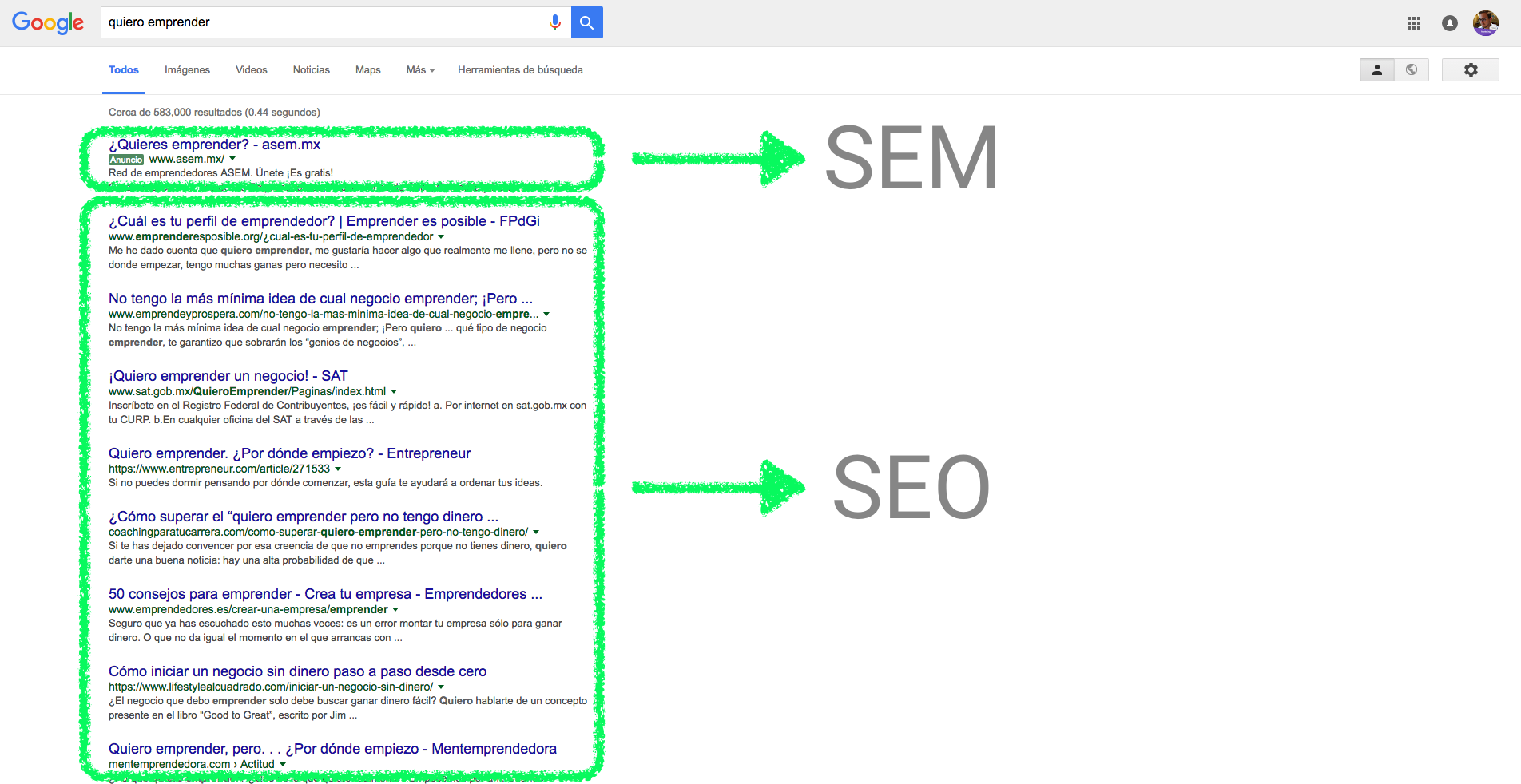Toggle global results globe icon
Image resolution: width=1521 pixels, height=784 pixels.
point(1412,70)
